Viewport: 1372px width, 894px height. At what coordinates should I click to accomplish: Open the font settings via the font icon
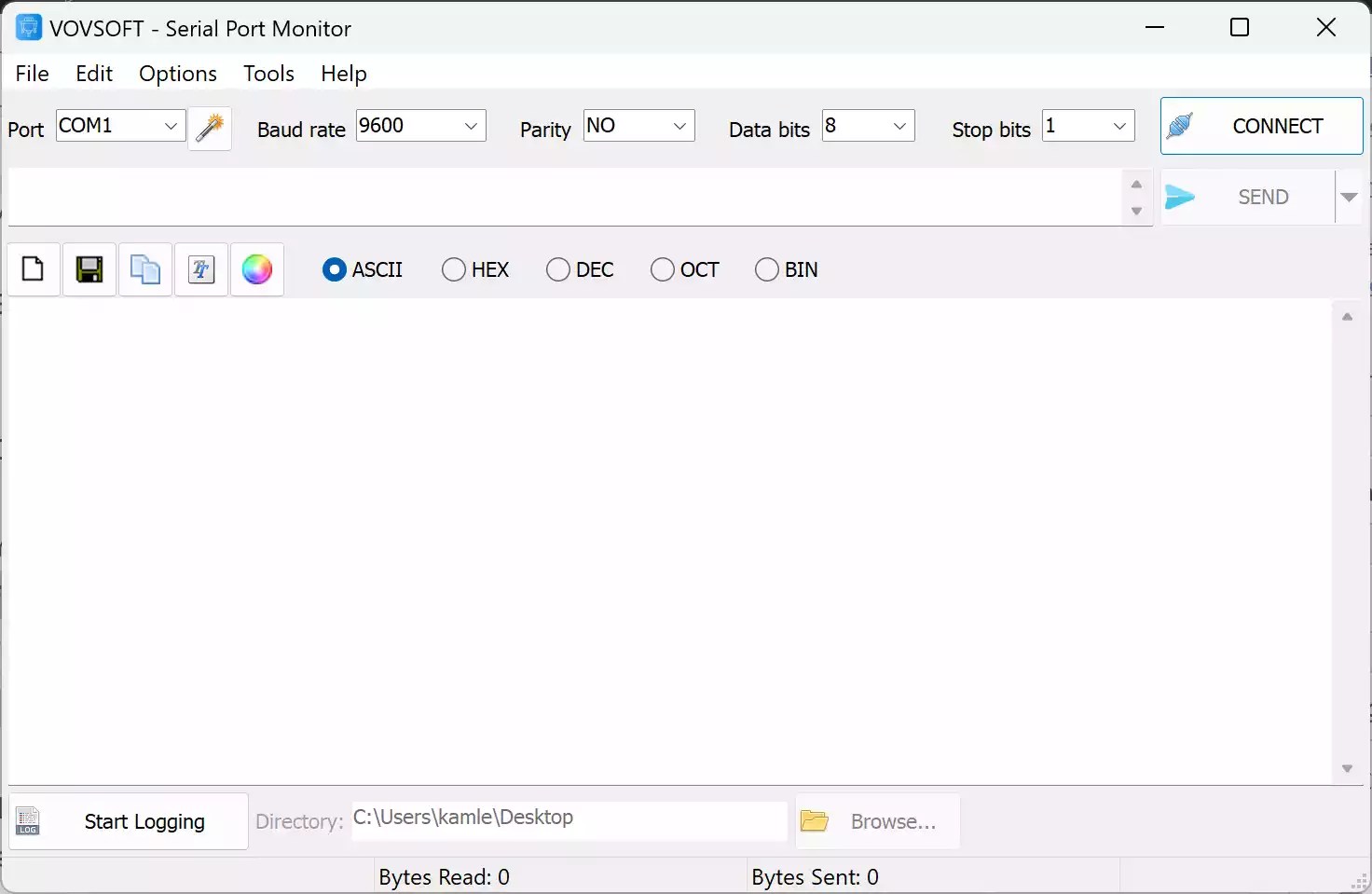(x=200, y=269)
